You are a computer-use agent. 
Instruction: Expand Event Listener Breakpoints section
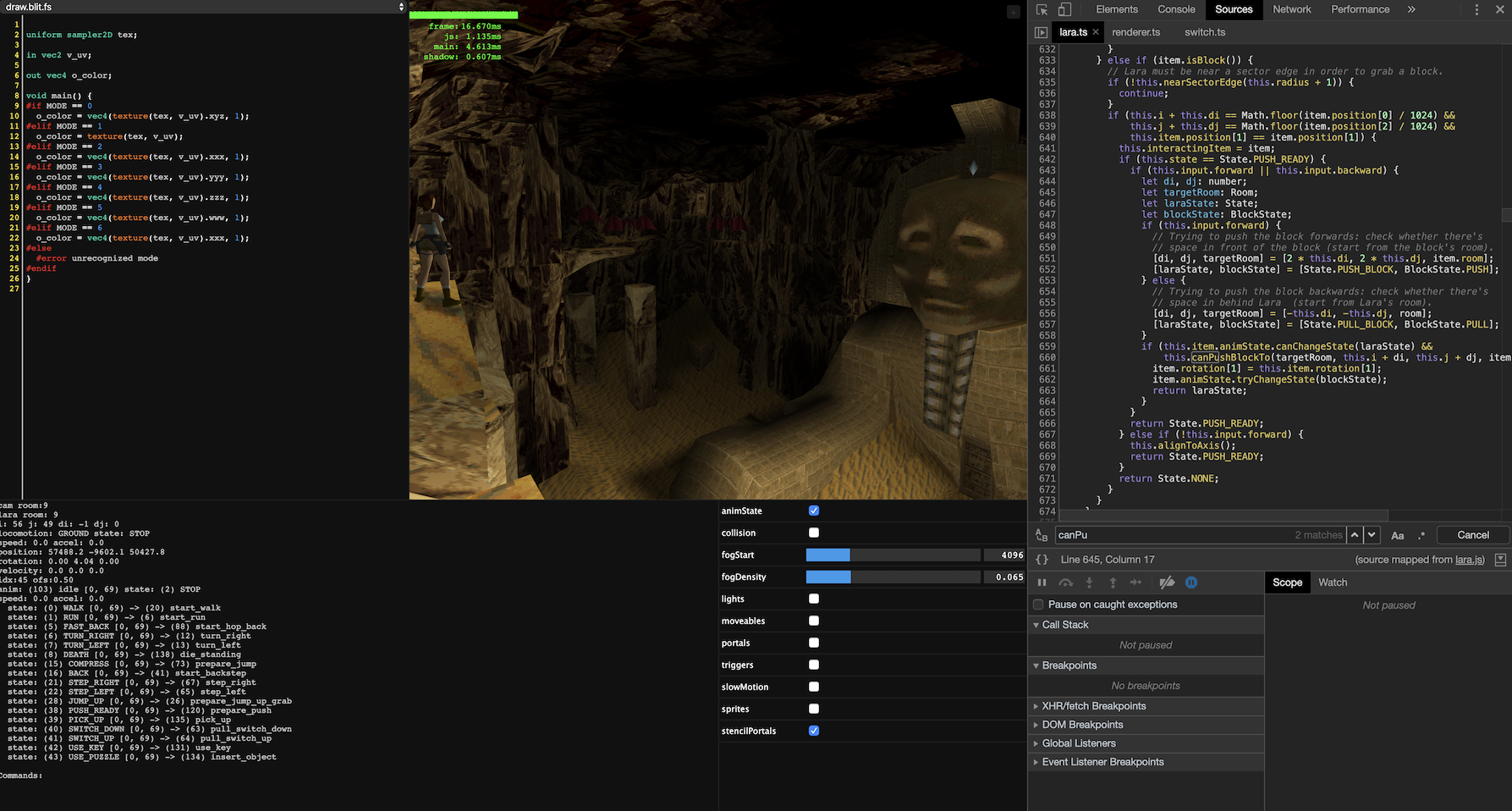[x=1146, y=762]
